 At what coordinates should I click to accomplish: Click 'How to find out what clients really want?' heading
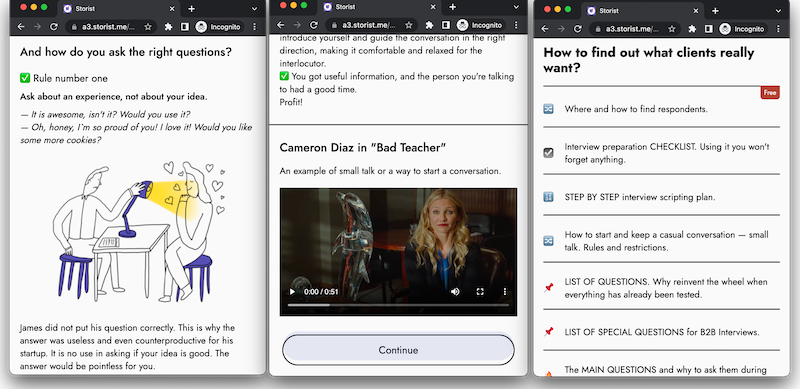tap(648, 59)
